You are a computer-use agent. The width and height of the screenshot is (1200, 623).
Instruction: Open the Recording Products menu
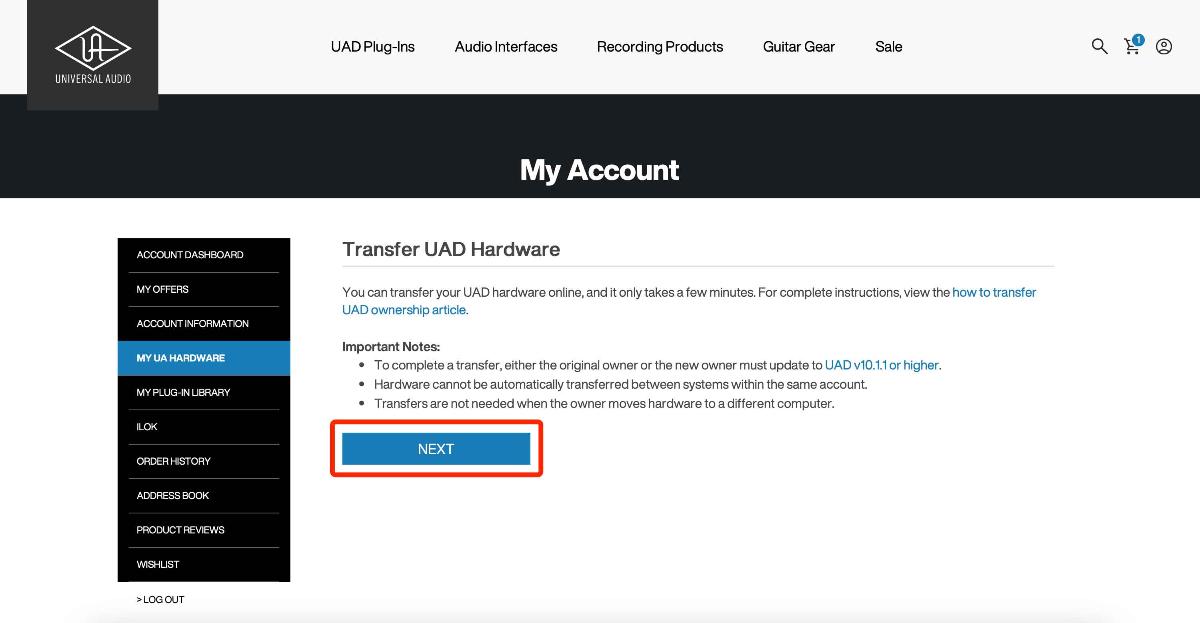pos(660,47)
